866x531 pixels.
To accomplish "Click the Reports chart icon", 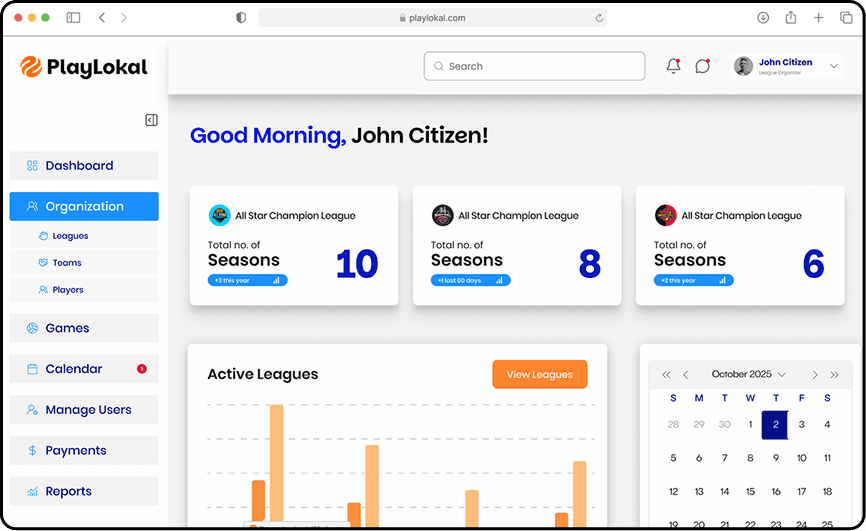I will (33, 491).
